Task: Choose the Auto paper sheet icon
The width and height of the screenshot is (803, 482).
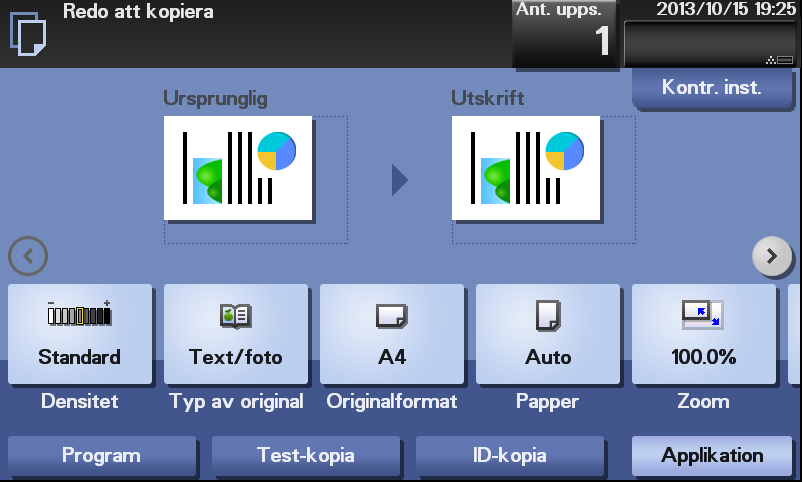Action: 548,315
